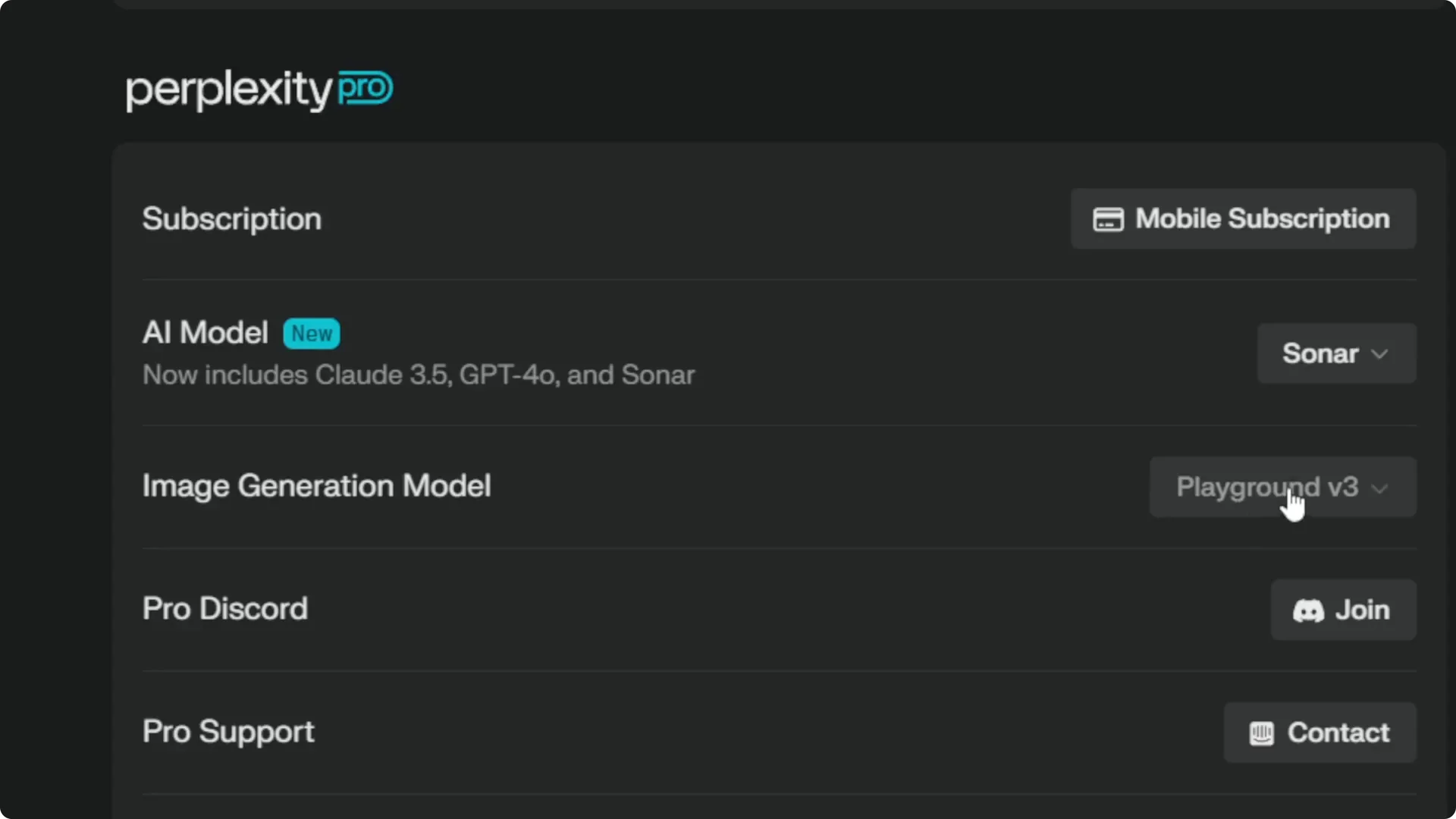Contact Pro Support via the Contact button
1456x819 pixels.
coord(1319,733)
